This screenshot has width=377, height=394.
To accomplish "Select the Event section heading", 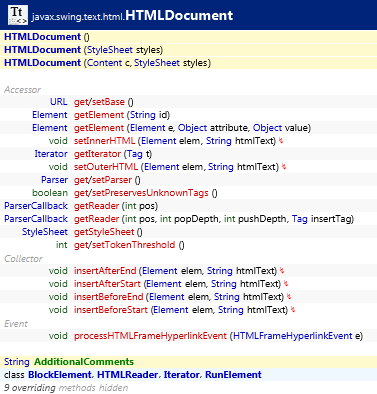I will click(x=16, y=324).
